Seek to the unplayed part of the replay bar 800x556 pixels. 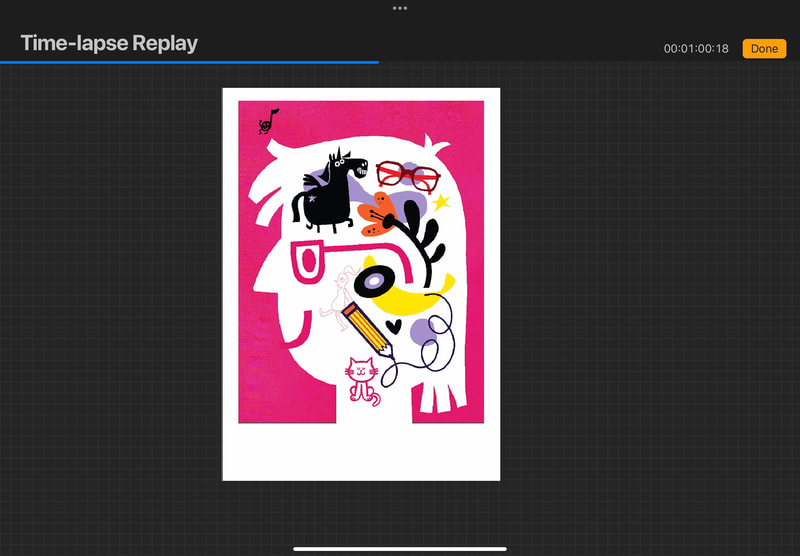(x=588, y=61)
